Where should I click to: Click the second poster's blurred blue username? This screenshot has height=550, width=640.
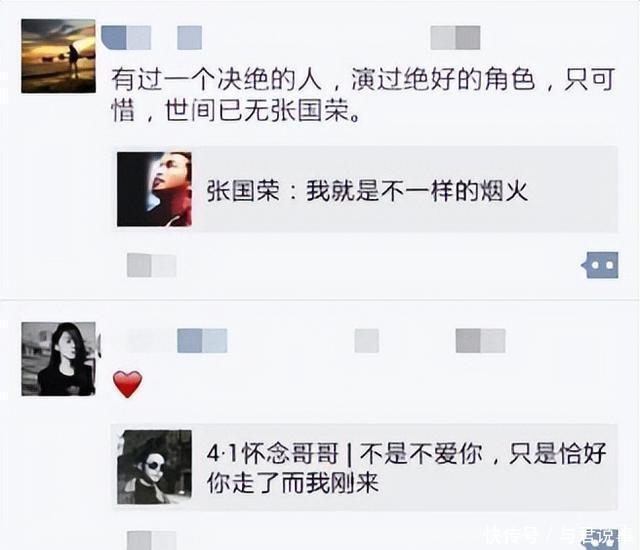[202, 341]
